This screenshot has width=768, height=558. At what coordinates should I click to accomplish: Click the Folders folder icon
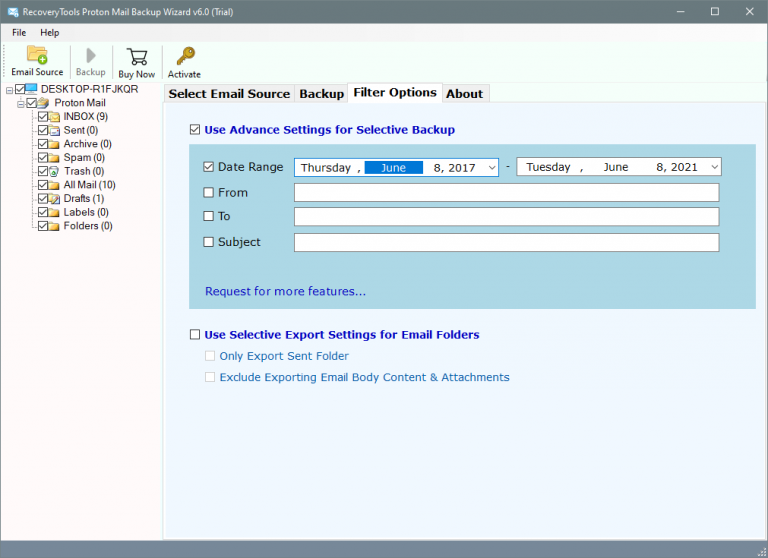coord(54,226)
